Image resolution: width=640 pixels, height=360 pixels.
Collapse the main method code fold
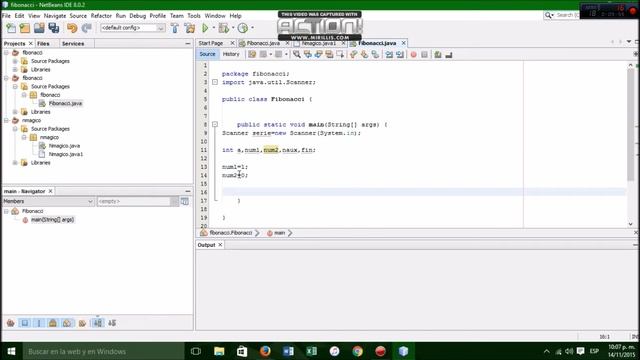[x=215, y=124]
